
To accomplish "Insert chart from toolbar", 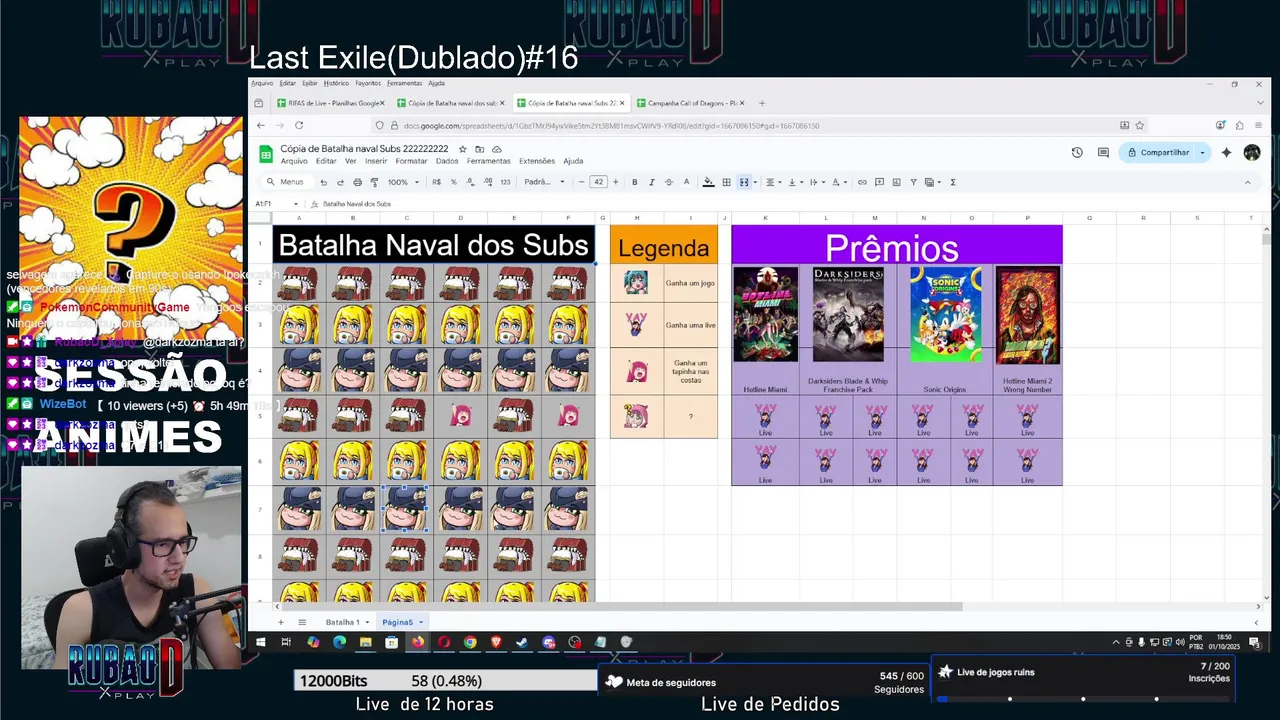I will tap(896, 182).
